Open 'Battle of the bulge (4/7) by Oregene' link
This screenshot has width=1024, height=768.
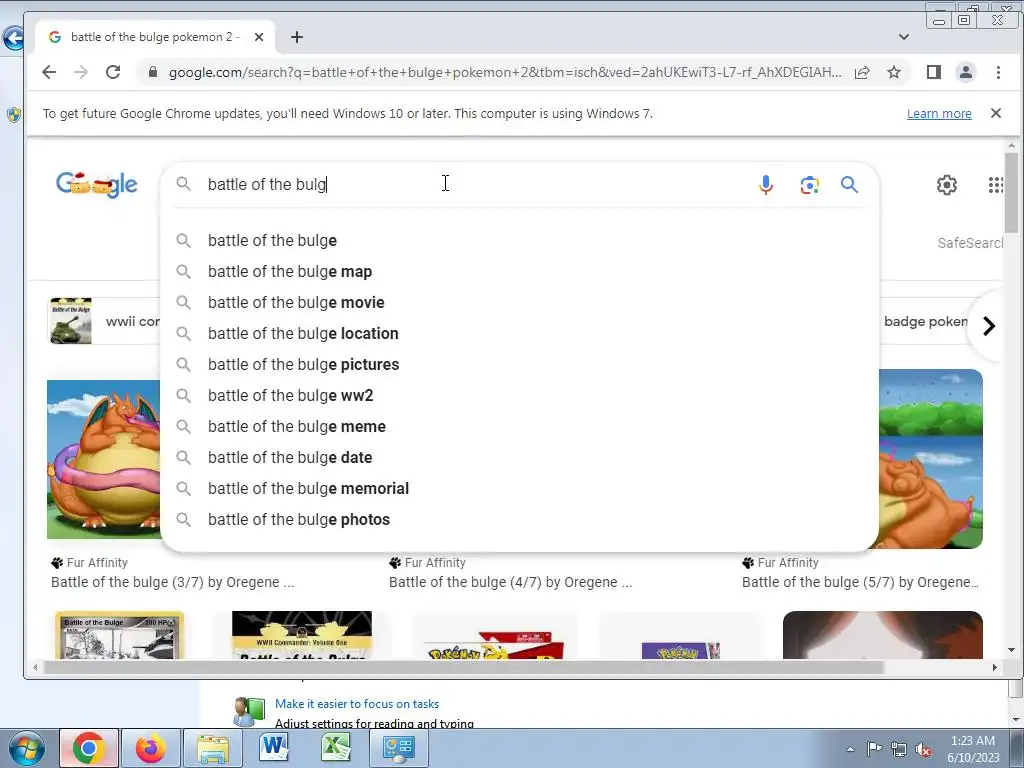510,582
